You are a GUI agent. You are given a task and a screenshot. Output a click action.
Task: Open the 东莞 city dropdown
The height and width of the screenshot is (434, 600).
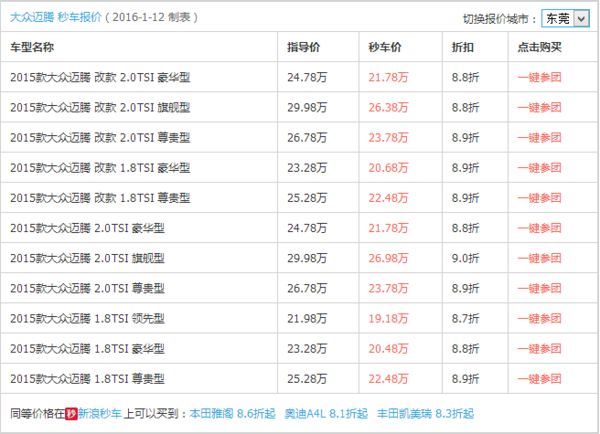565,18
